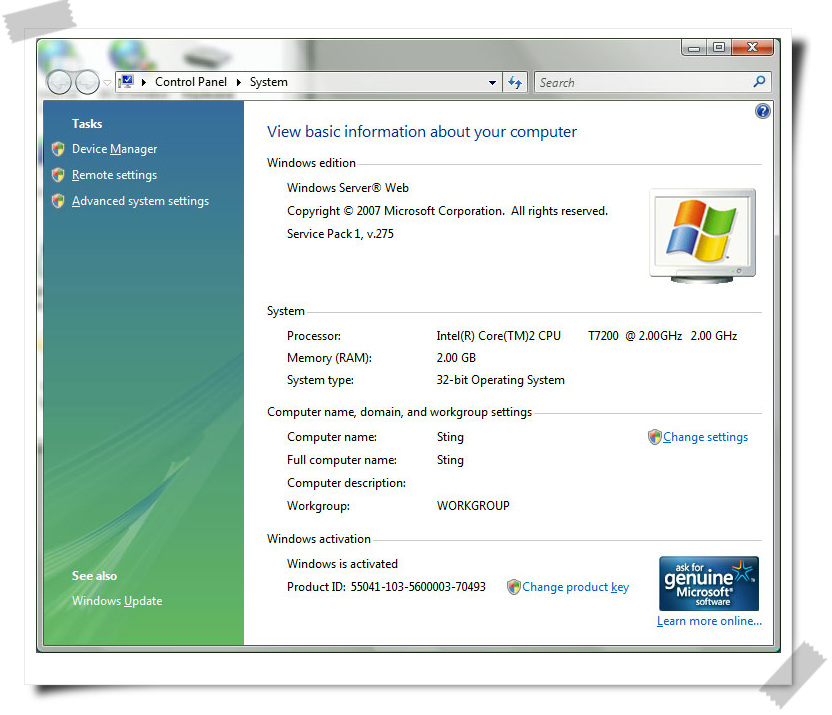
Task: Click the Tasks heading in sidebar
Action: coord(87,124)
